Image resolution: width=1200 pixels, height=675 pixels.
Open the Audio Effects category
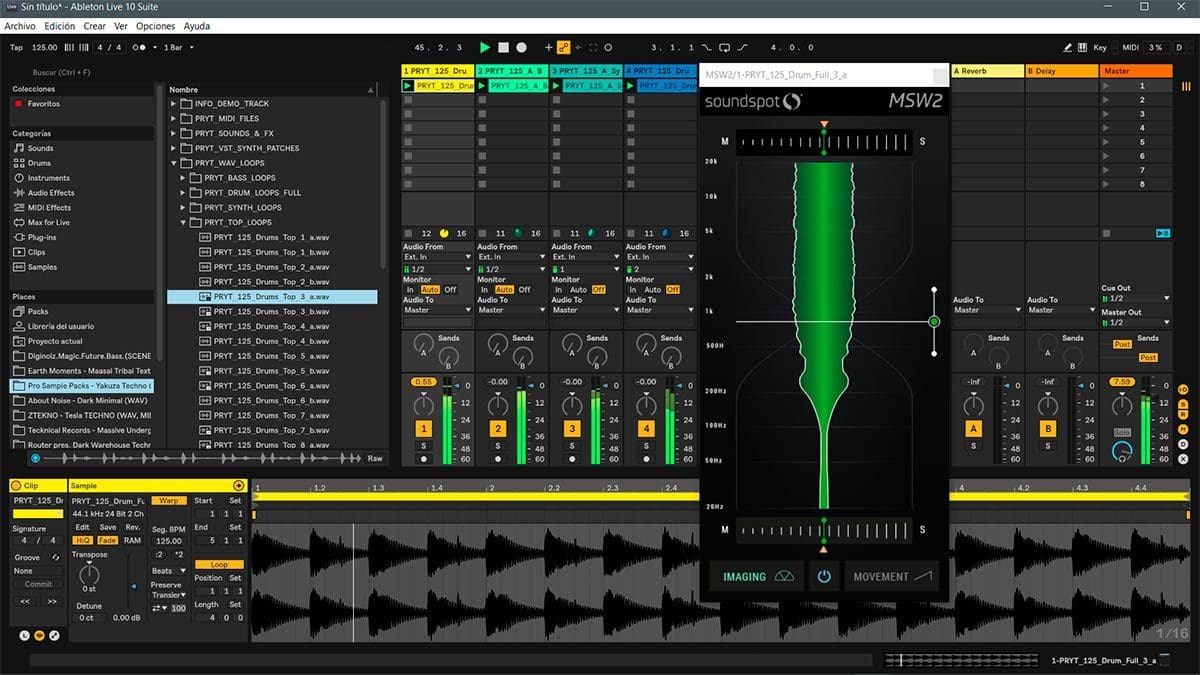pyautogui.click(x=51, y=193)
